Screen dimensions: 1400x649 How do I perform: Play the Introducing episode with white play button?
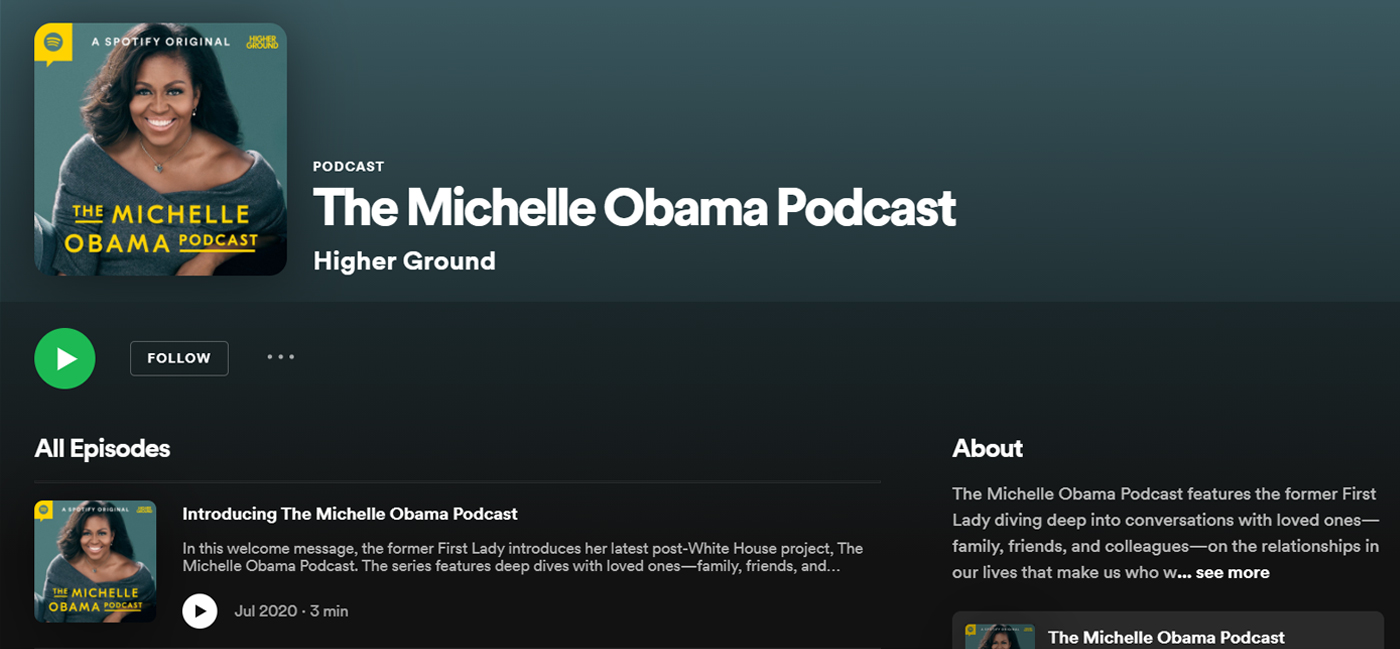[x=200, y=610]
